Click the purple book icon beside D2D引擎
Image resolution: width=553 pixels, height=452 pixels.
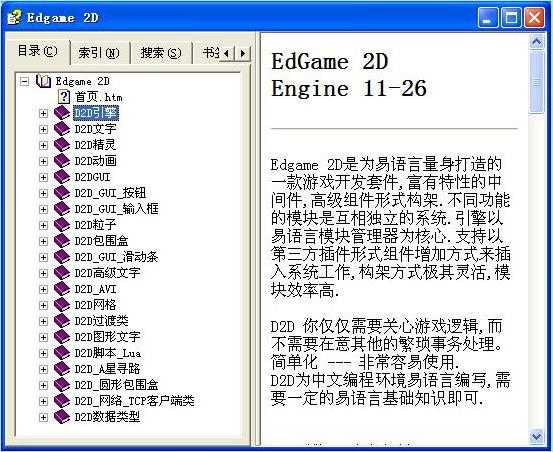pyautogui.click(x=62, y=113)
